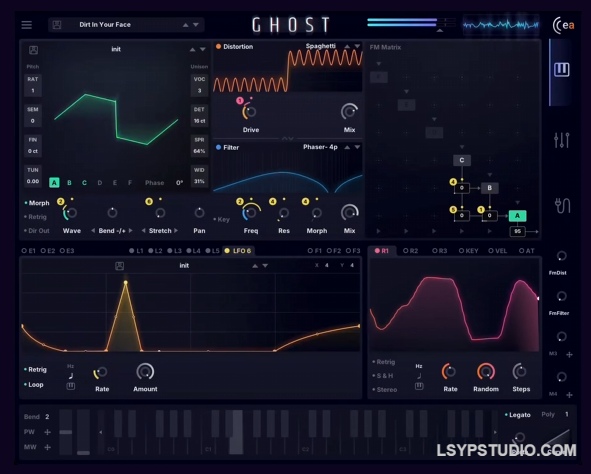Click the plus icon next to M3
The image size is (591, 474).
(570, 355)
